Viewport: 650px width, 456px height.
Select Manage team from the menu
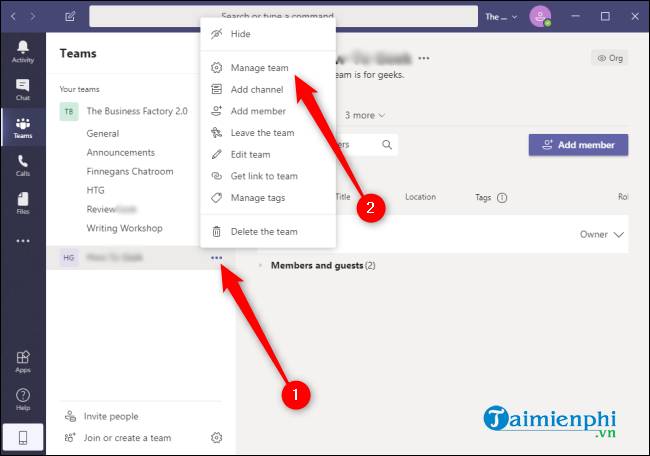(268, 68)
